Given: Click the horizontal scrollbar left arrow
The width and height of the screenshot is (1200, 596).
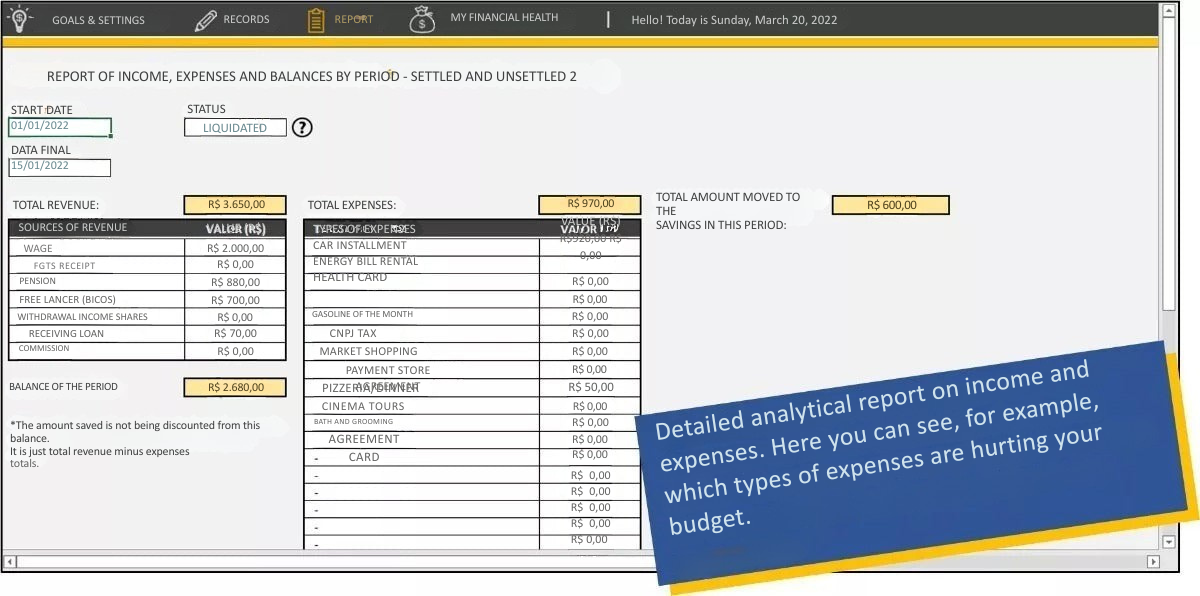Looking at the screenshot, I should 10,562.
